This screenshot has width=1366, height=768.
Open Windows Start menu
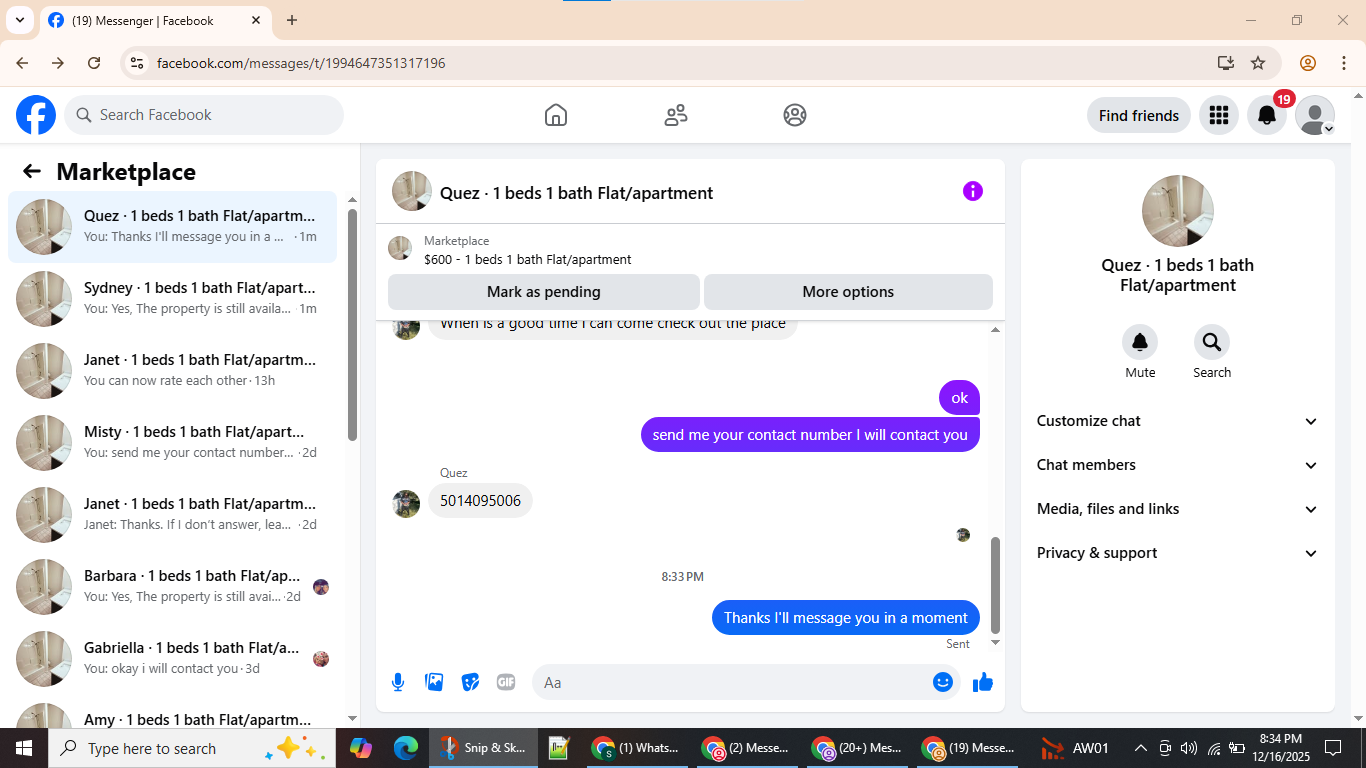(x=23, y=748)
